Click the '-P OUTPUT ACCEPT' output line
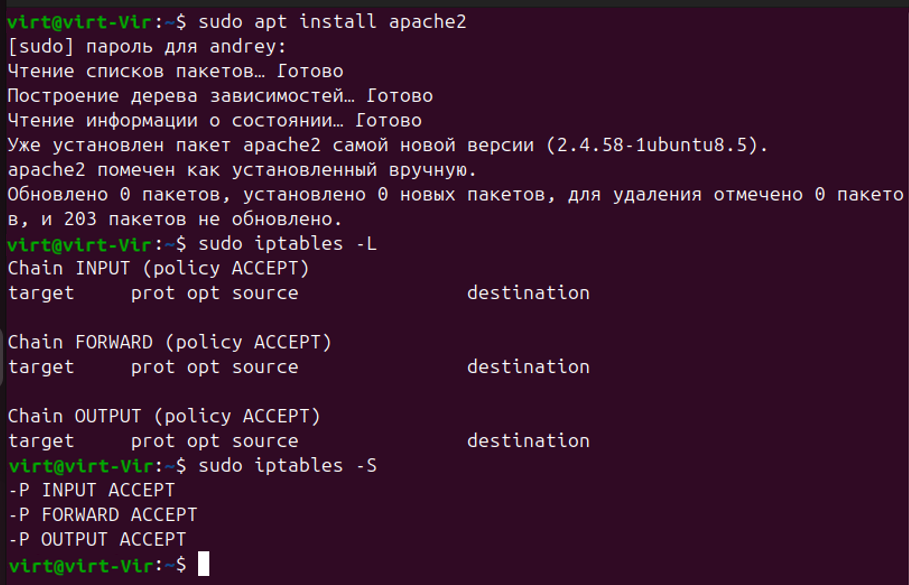909x585 pixels. [97, 540]
